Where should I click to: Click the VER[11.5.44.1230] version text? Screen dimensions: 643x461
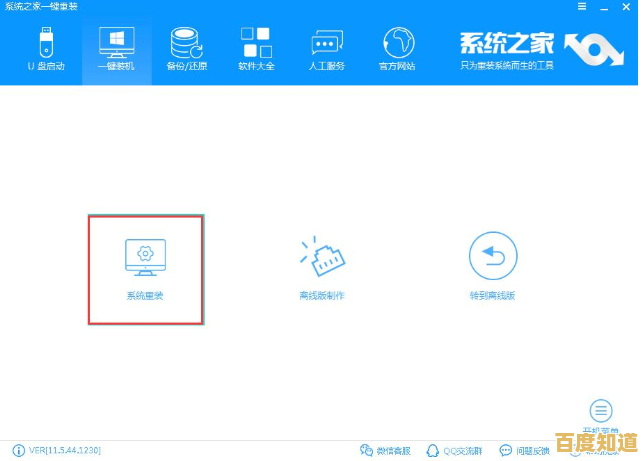tap(65, 450)
